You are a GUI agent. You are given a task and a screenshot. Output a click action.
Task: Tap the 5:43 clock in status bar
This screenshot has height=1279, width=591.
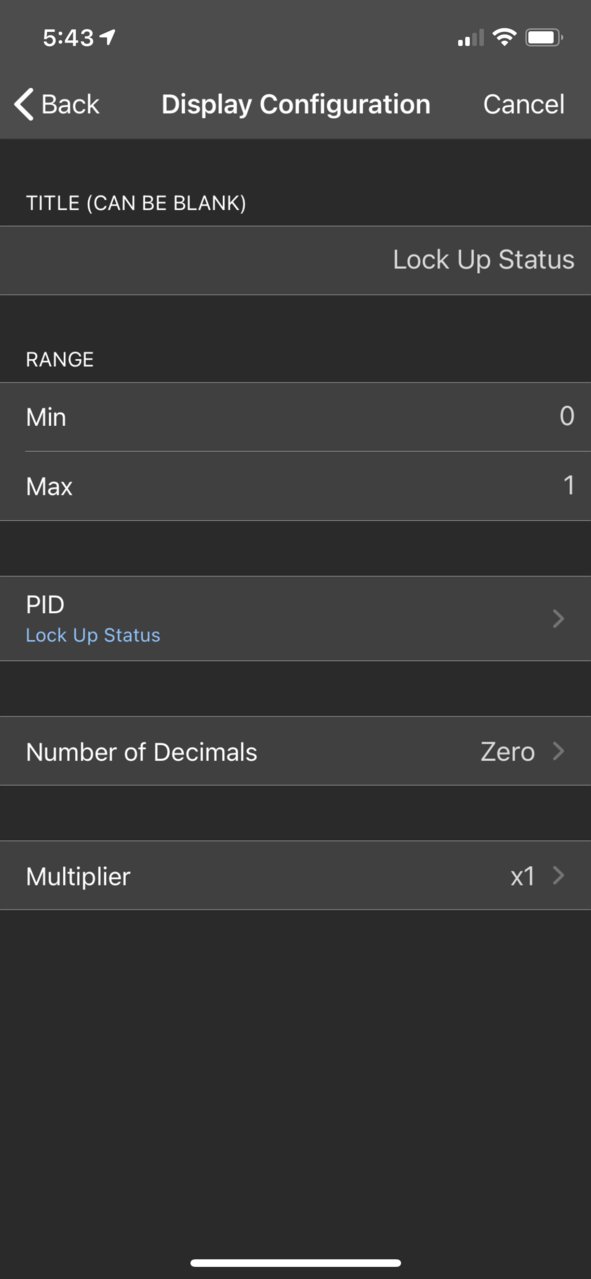68,38
